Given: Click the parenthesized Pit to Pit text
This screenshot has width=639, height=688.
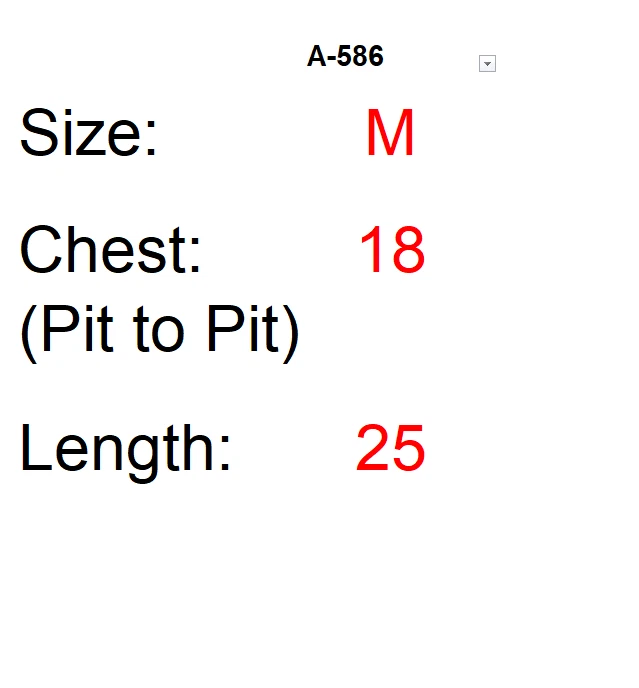Looking at the screenshot, I should pos(159,330).
